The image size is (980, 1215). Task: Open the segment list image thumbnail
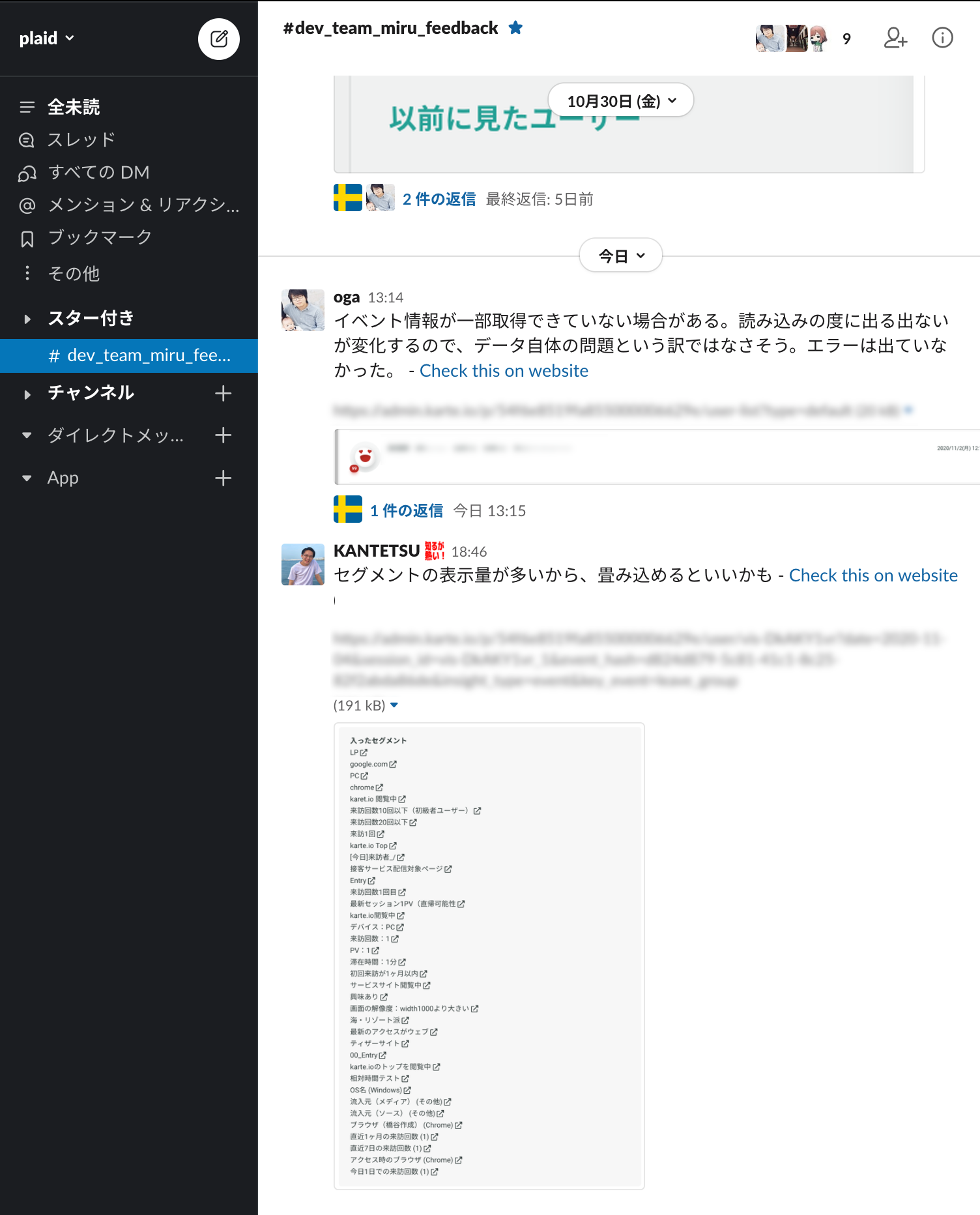coord(489,956)
